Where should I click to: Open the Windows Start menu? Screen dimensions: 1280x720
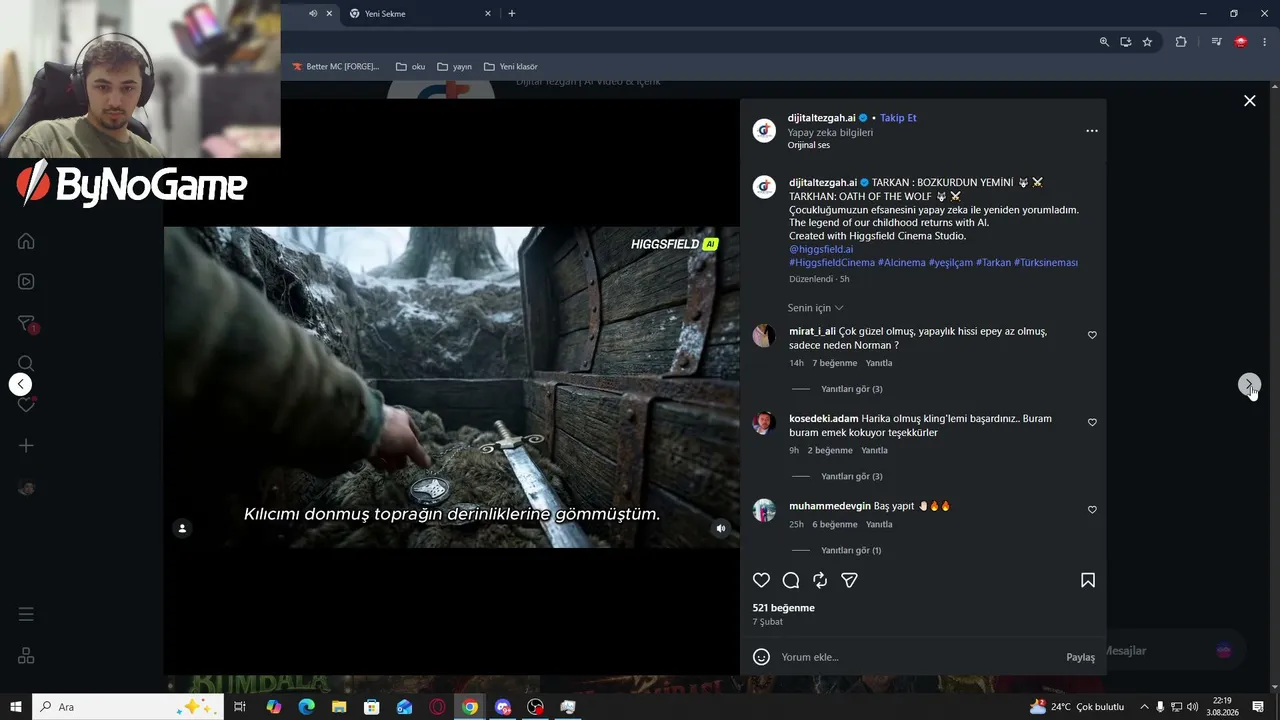[16, 707]
